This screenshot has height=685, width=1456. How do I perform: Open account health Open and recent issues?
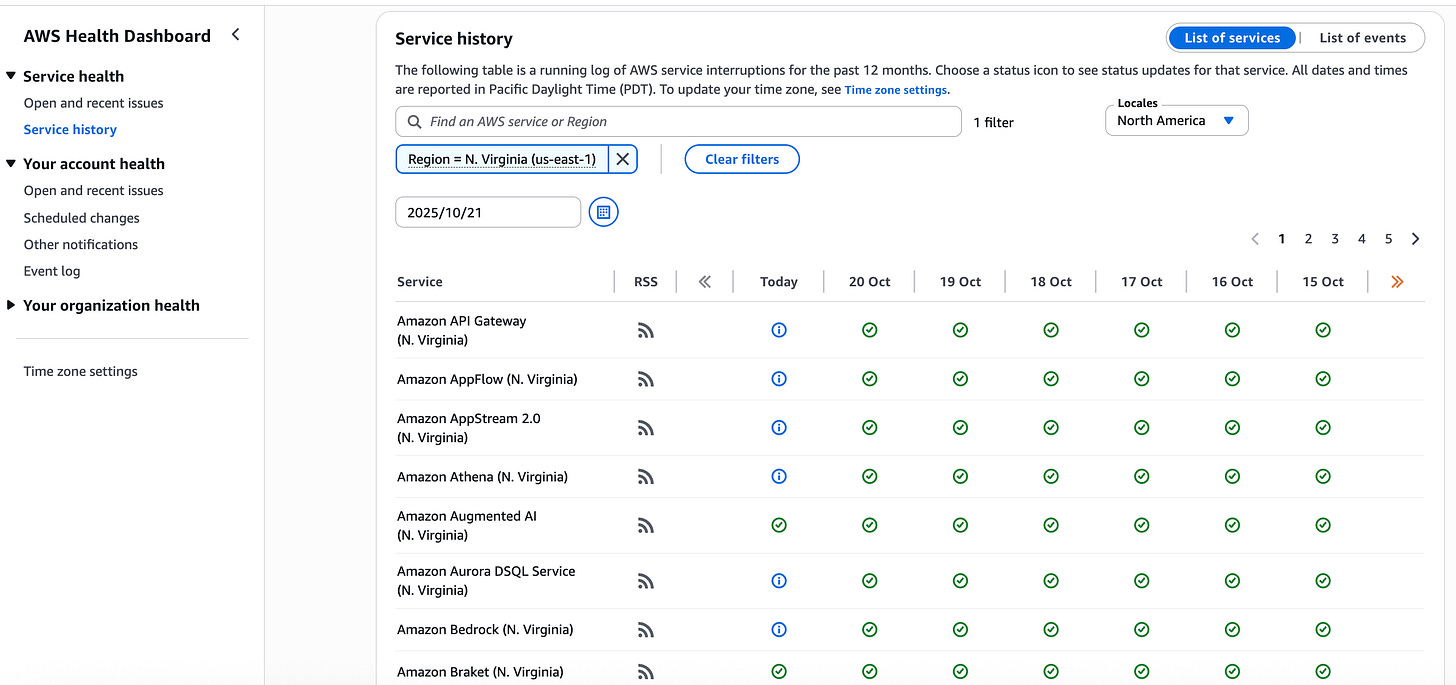94,190
